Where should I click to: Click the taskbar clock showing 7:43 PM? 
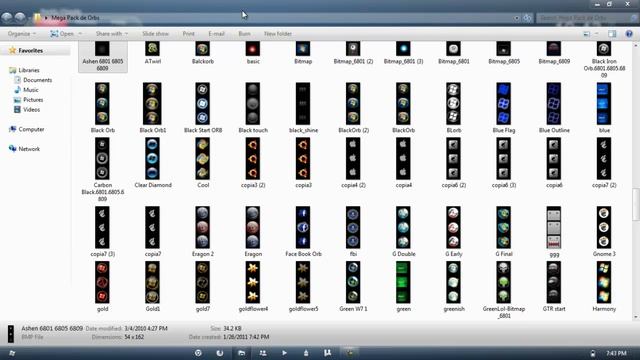point(616,353)
